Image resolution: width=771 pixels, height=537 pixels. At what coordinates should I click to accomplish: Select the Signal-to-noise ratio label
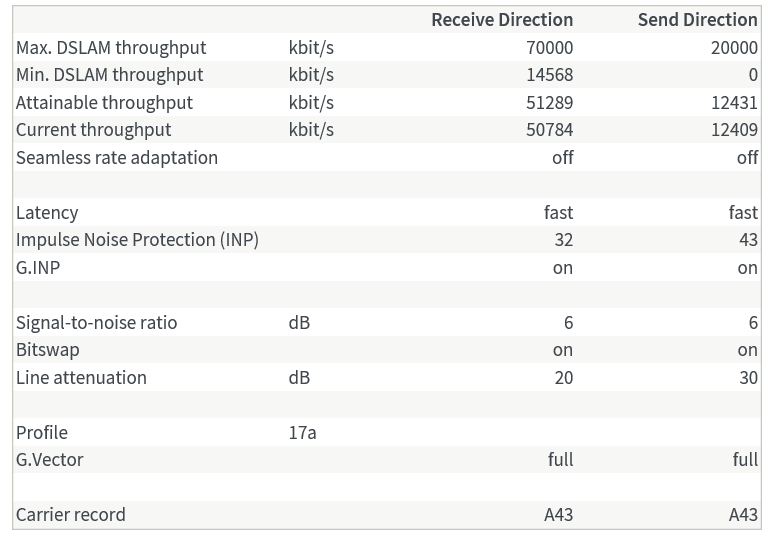click(x=96, y=322)
